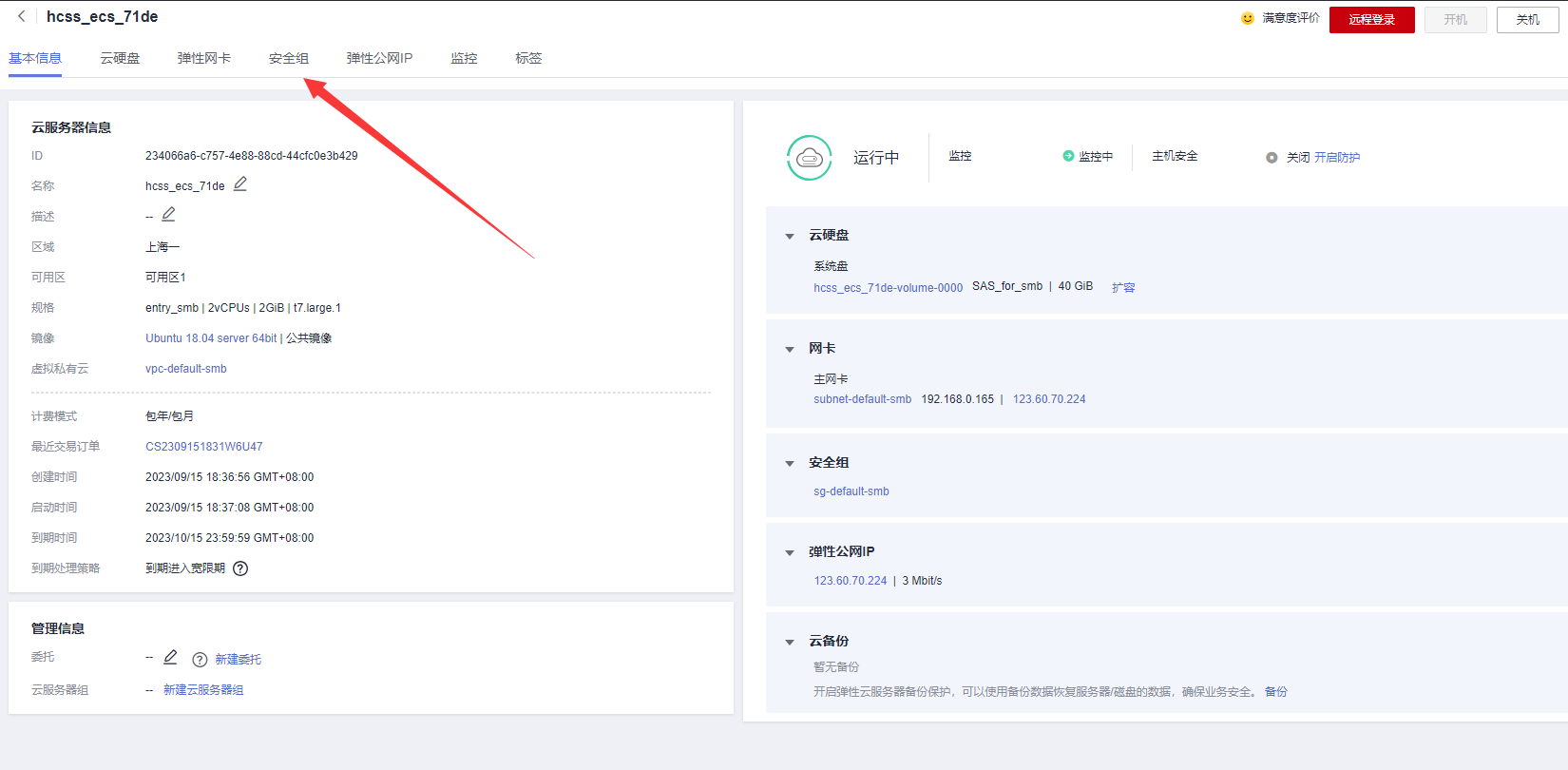The width and height of the screenshot is (1568, 770).
Task: Click the host security off status icon
Action: tap(1272, 158)
